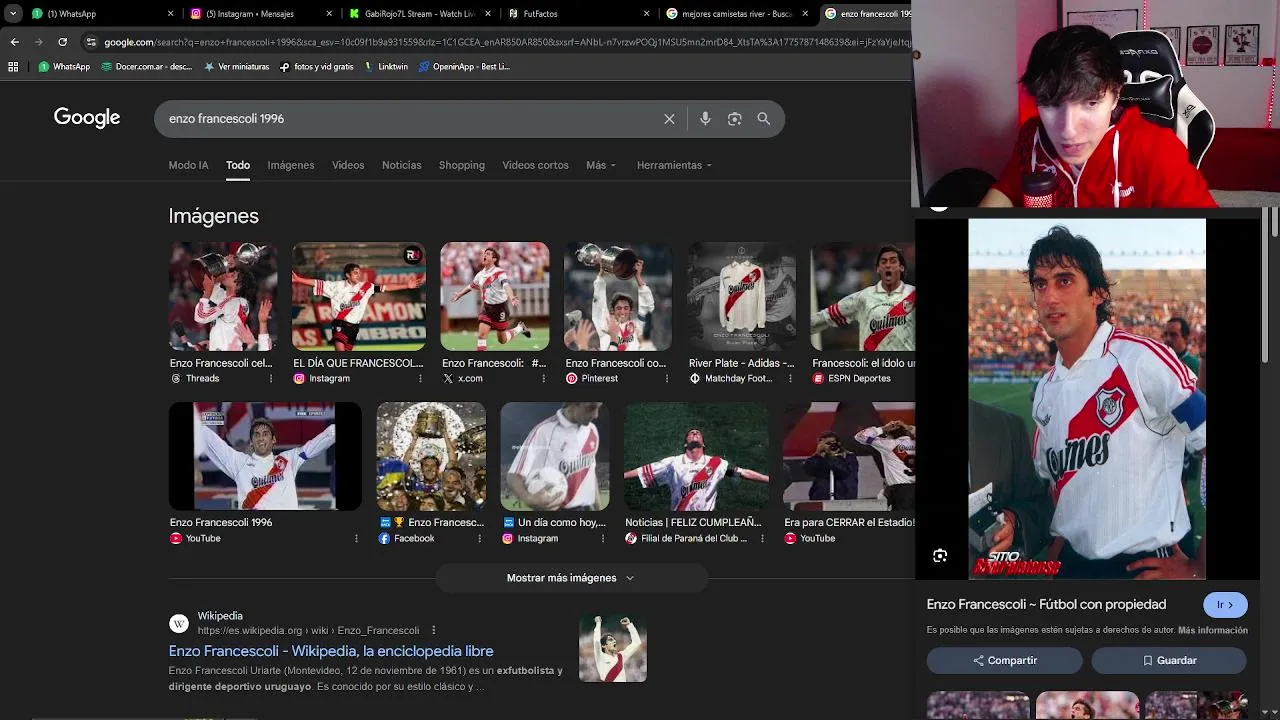Clear the search box with the X icon
The image size is (1280, 720).
[x=669, y=119]
